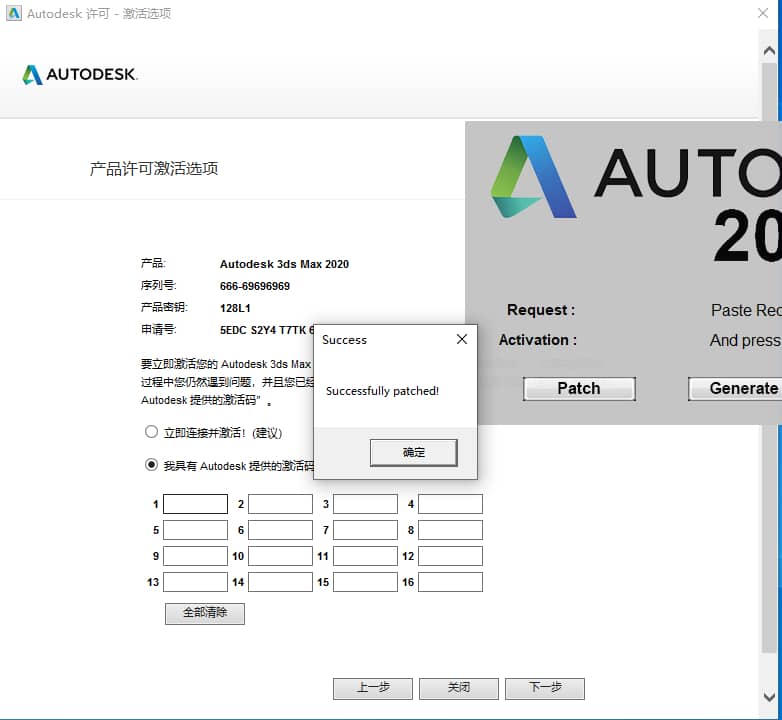
Task: Click the Autodesk logo in the header
Action: coord(79,75)
